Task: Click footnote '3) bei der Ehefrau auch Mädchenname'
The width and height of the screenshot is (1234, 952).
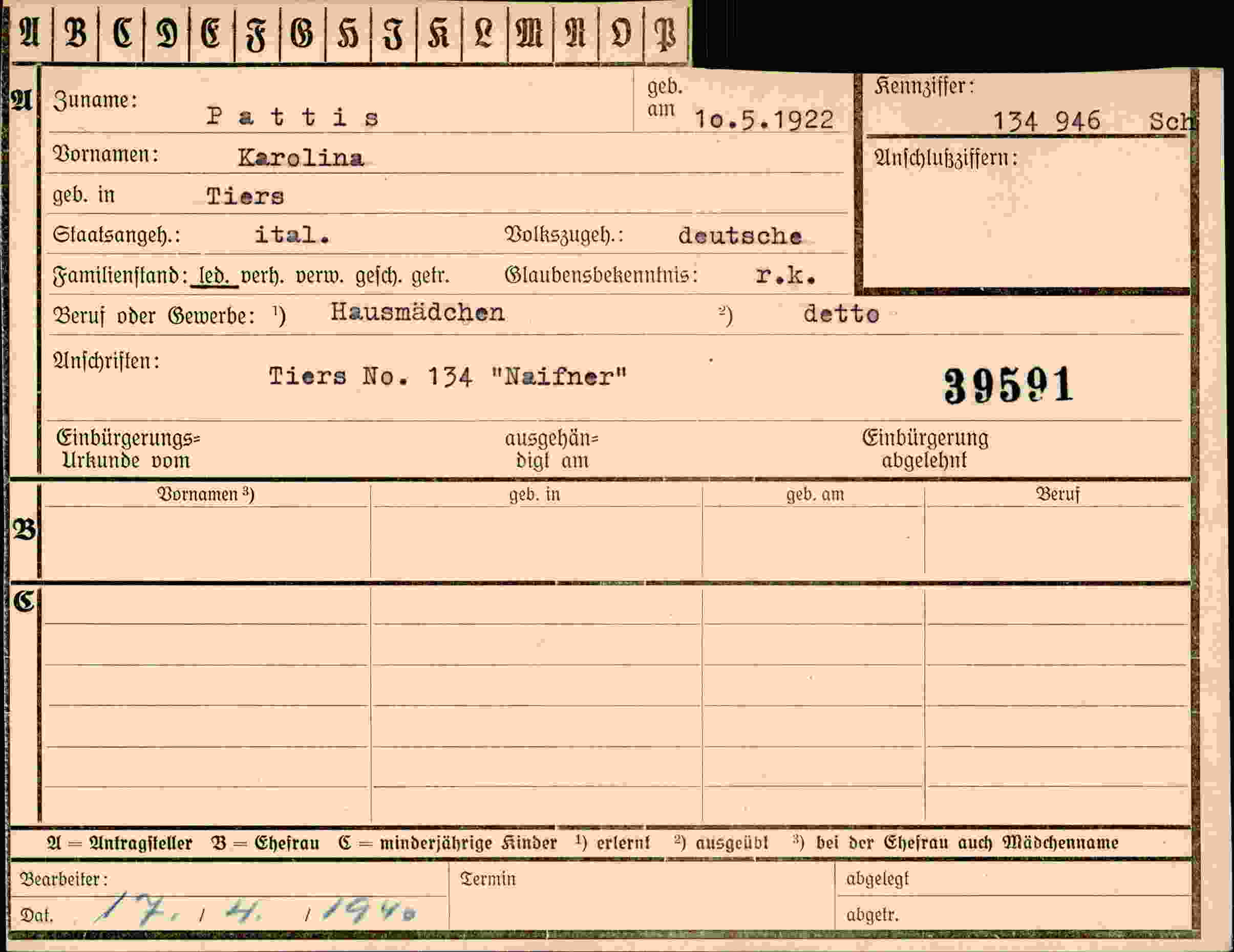Action: point(955,842)
